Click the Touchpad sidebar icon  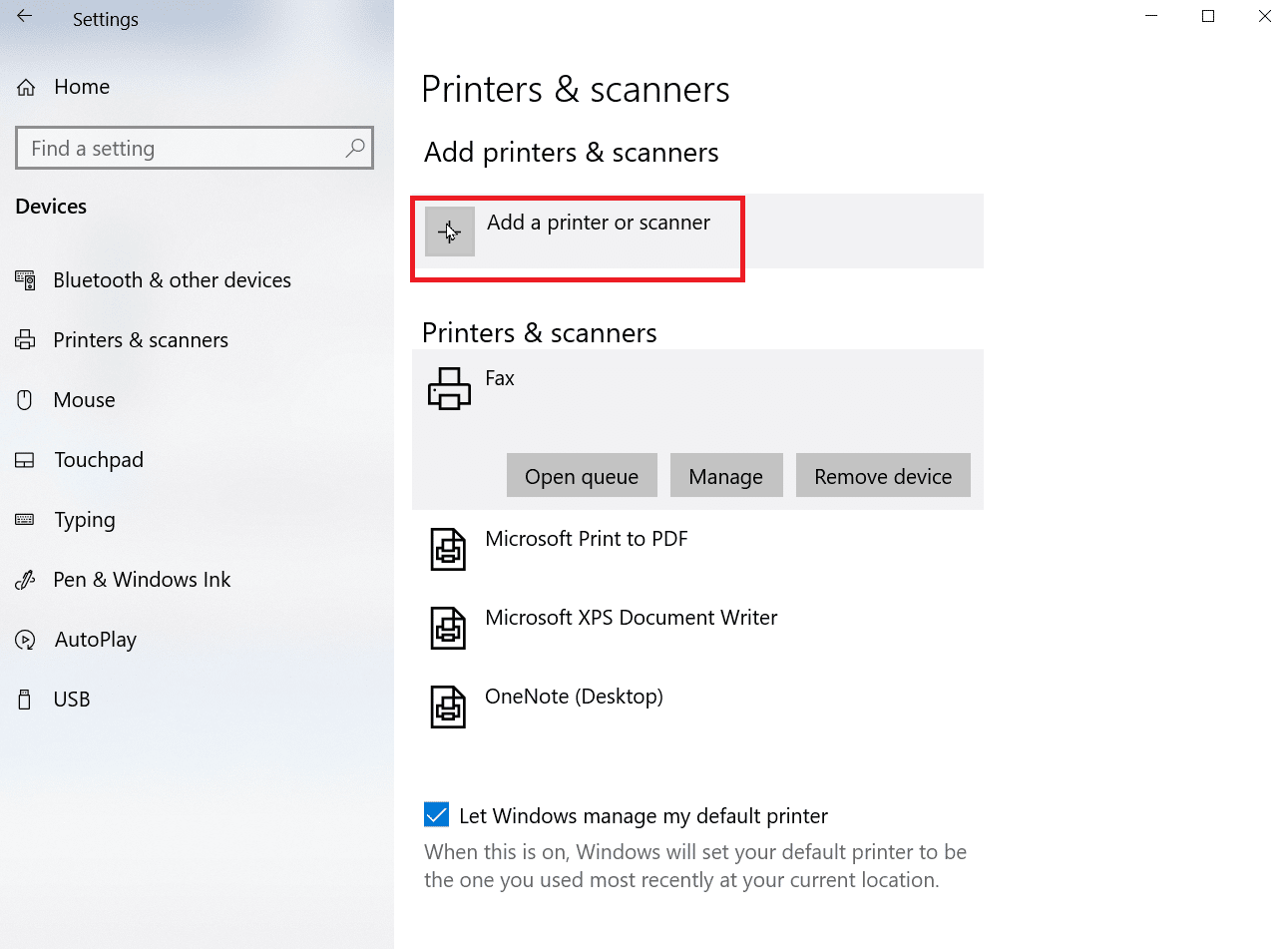click(x=25, y=460)
